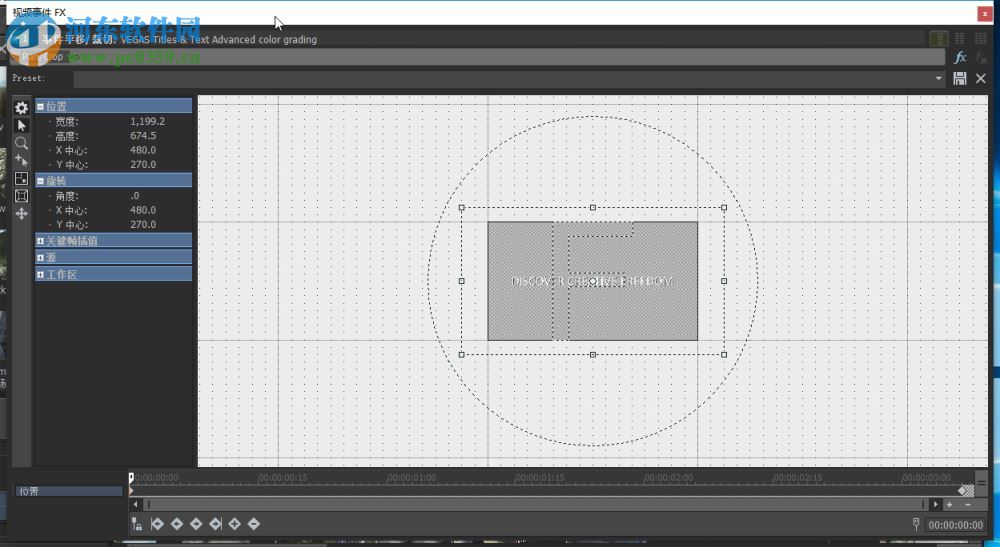Open the Preset dropdown list
Viewport: 1000px width, 547px height.
point(939,78)
